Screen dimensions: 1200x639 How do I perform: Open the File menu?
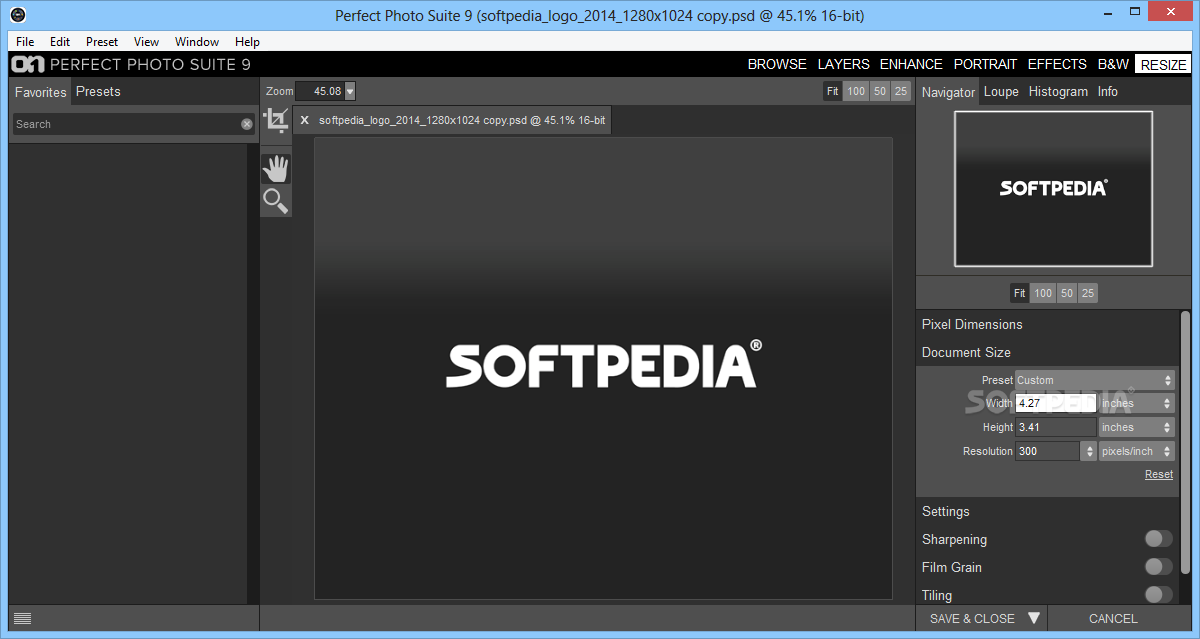pyautogui.click(x=25, y=42)
